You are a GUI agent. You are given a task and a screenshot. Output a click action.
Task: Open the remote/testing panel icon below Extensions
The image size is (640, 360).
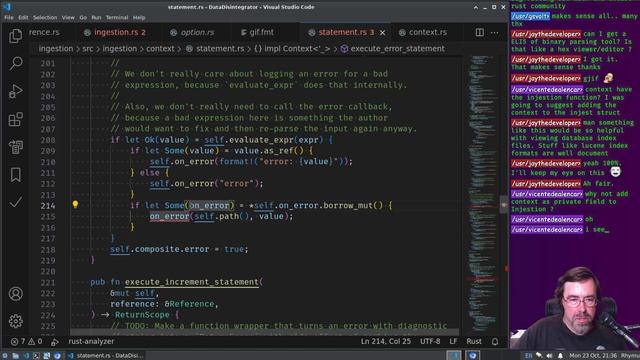16,147
